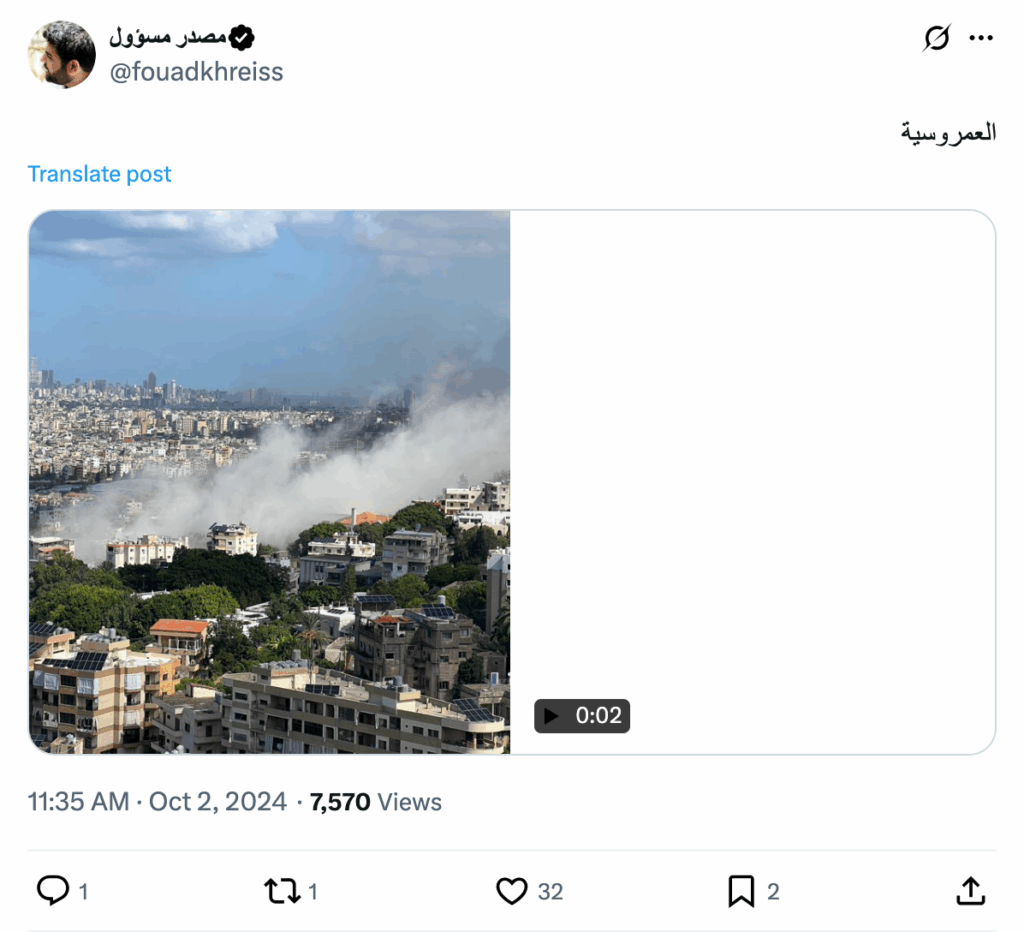Open the smoke-over-city video thumbnail

point(270,481)
